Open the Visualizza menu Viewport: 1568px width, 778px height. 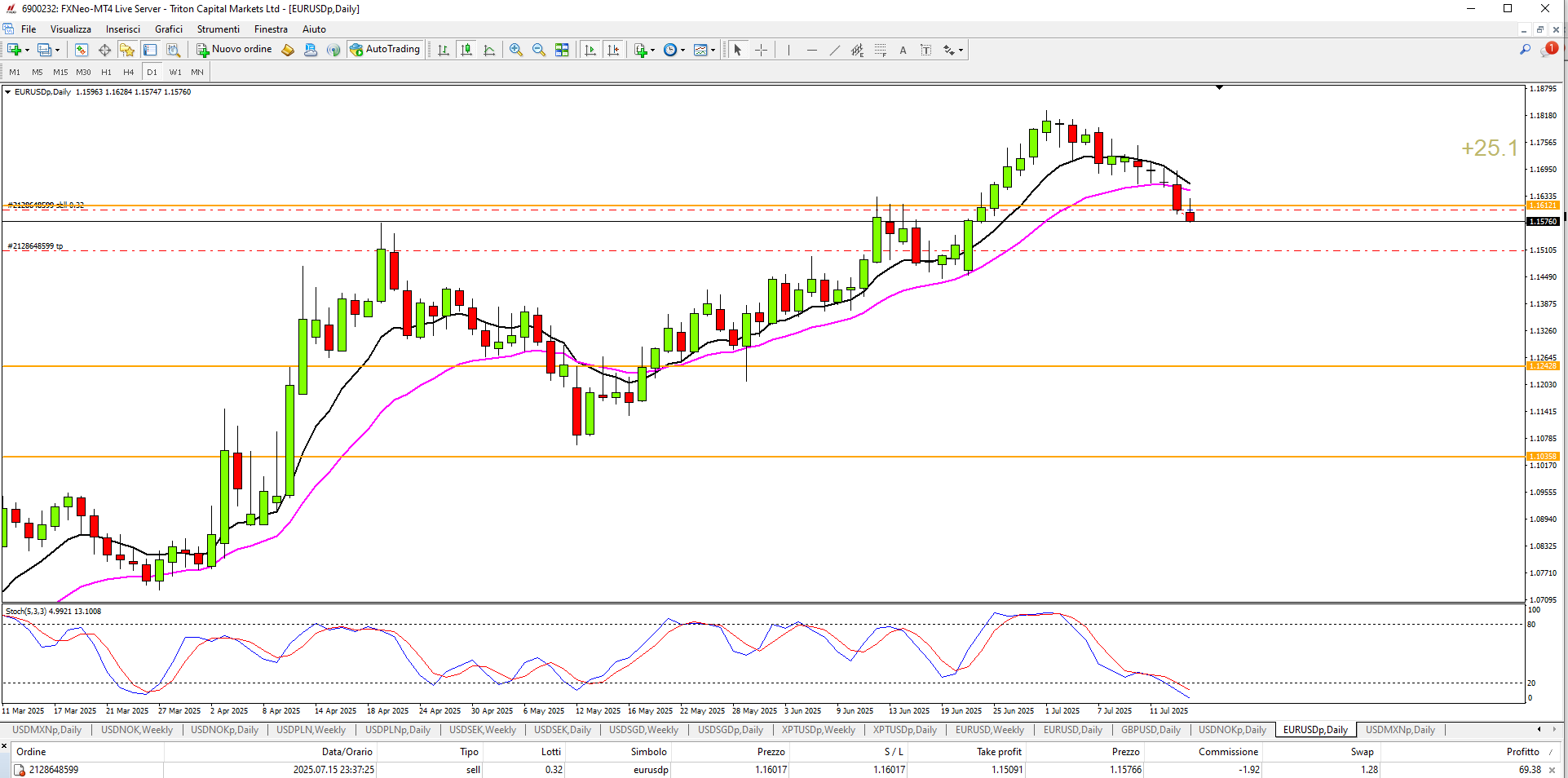(71, 29)
